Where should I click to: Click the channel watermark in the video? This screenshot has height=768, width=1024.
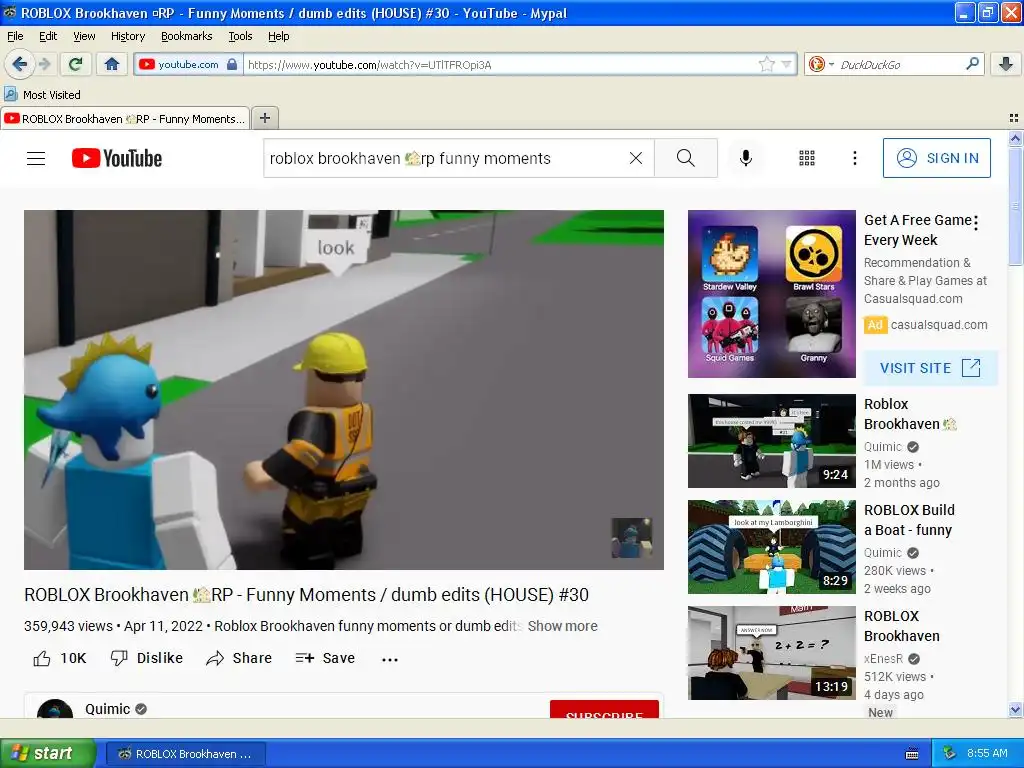pos(632,537)
